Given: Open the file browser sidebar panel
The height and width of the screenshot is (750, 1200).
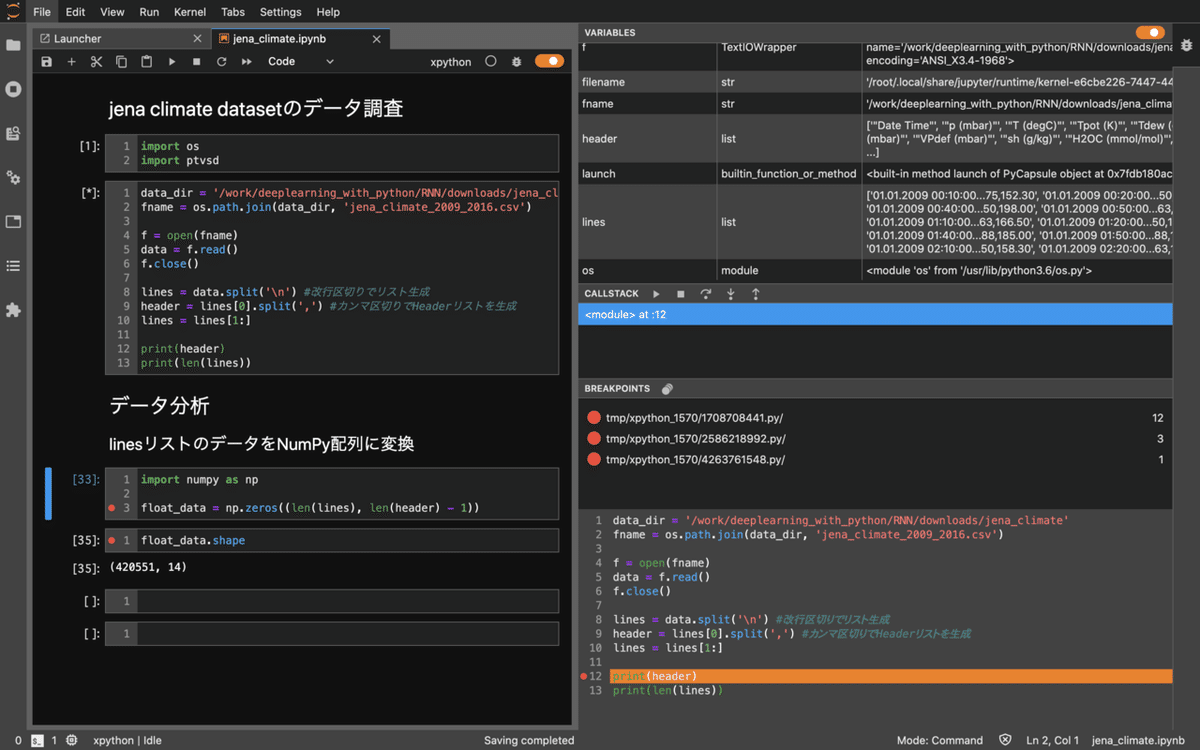Looking at the screenshot, I should tap(12, 45).
